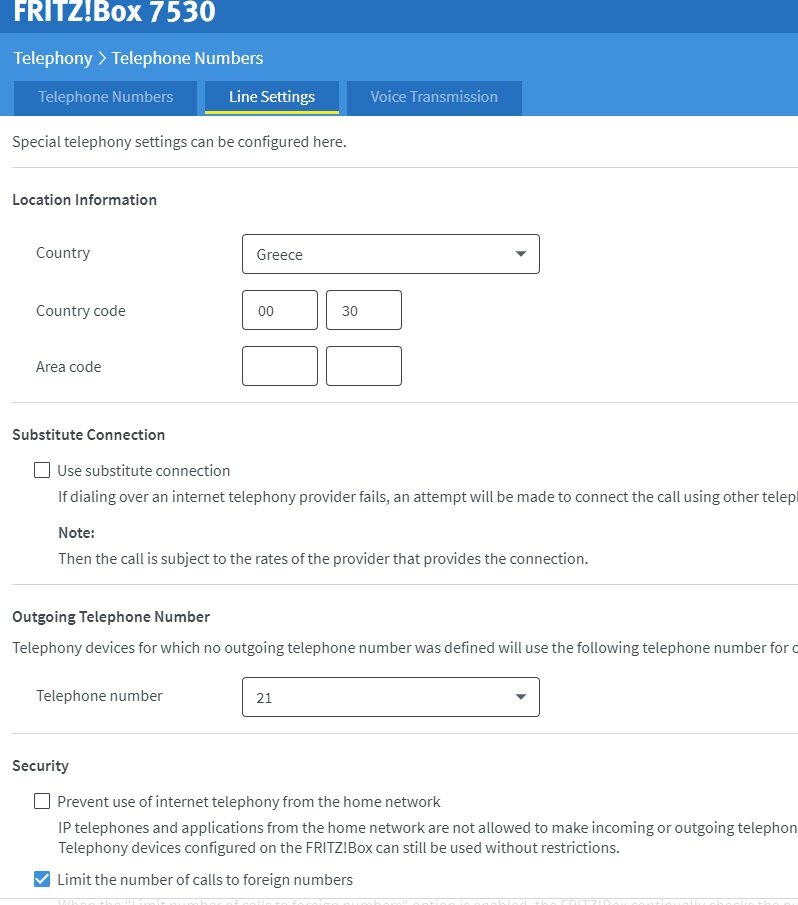798x905 pixels.
Task: Click the Security section heading
Action: pos(40,766)
